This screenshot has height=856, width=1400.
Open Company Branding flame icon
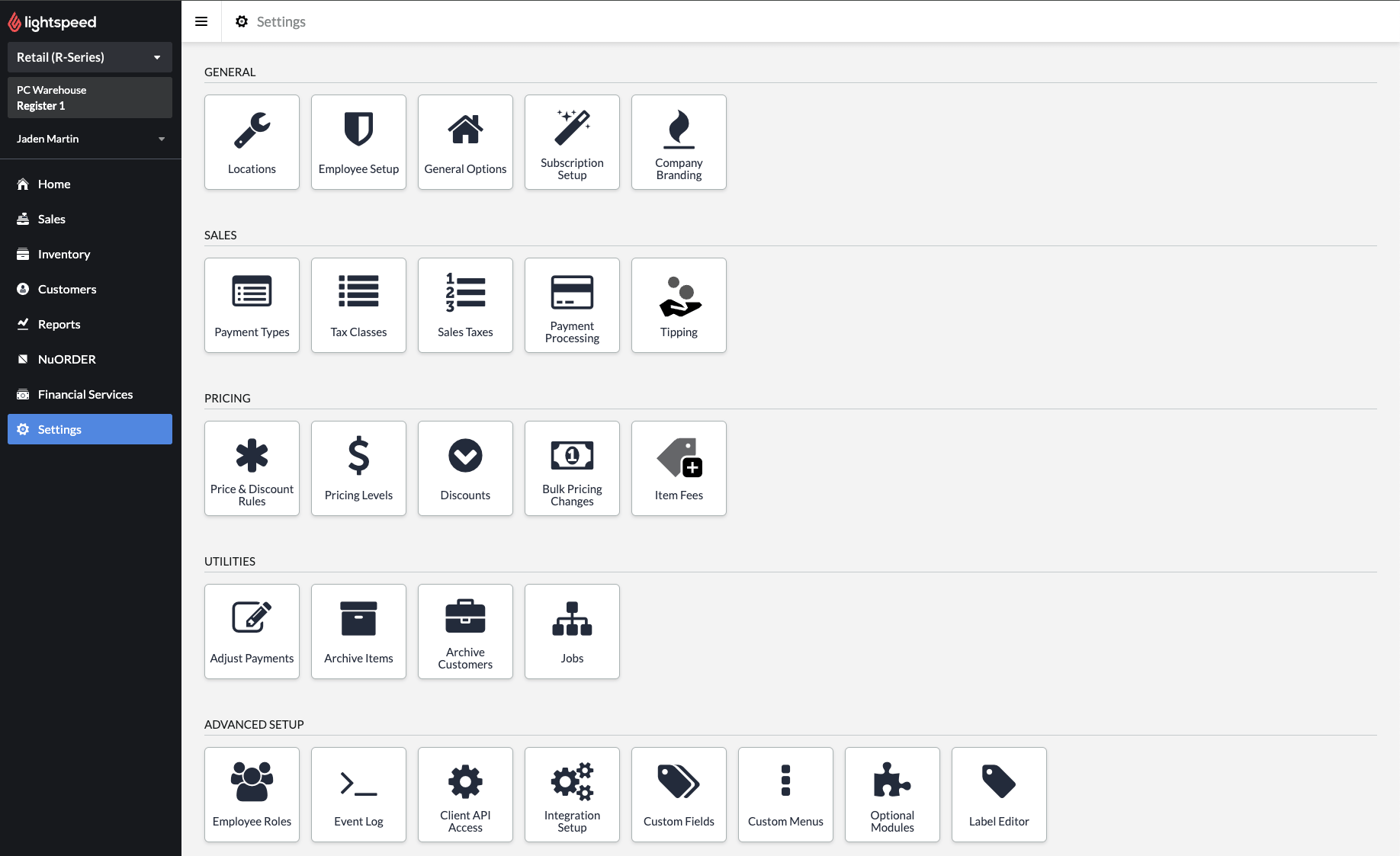point(679,129)
